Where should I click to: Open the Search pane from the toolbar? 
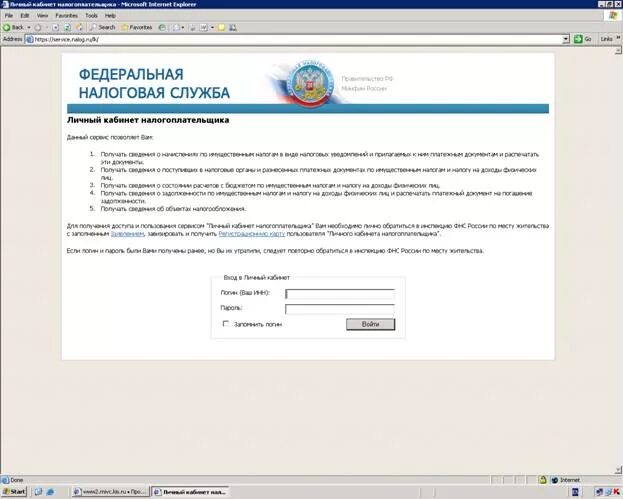click(x=102, y=27)
